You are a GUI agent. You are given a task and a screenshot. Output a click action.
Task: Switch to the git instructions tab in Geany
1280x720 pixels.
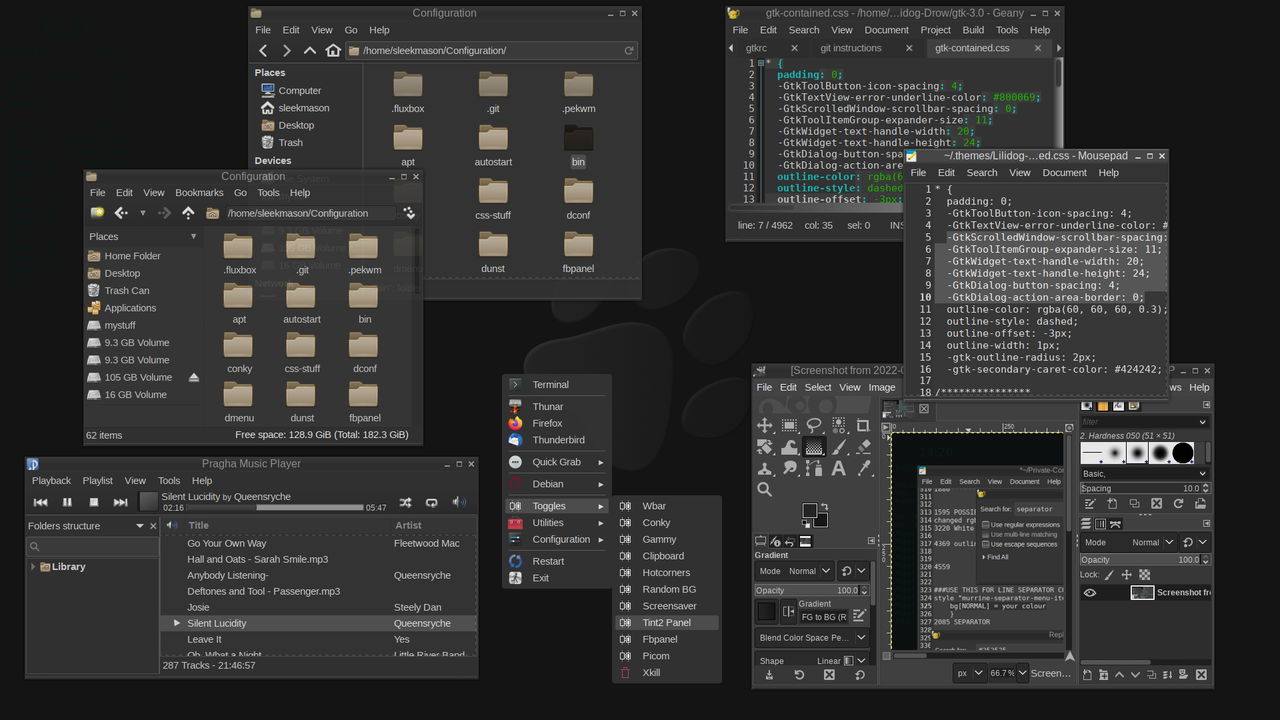pos(851,48)
